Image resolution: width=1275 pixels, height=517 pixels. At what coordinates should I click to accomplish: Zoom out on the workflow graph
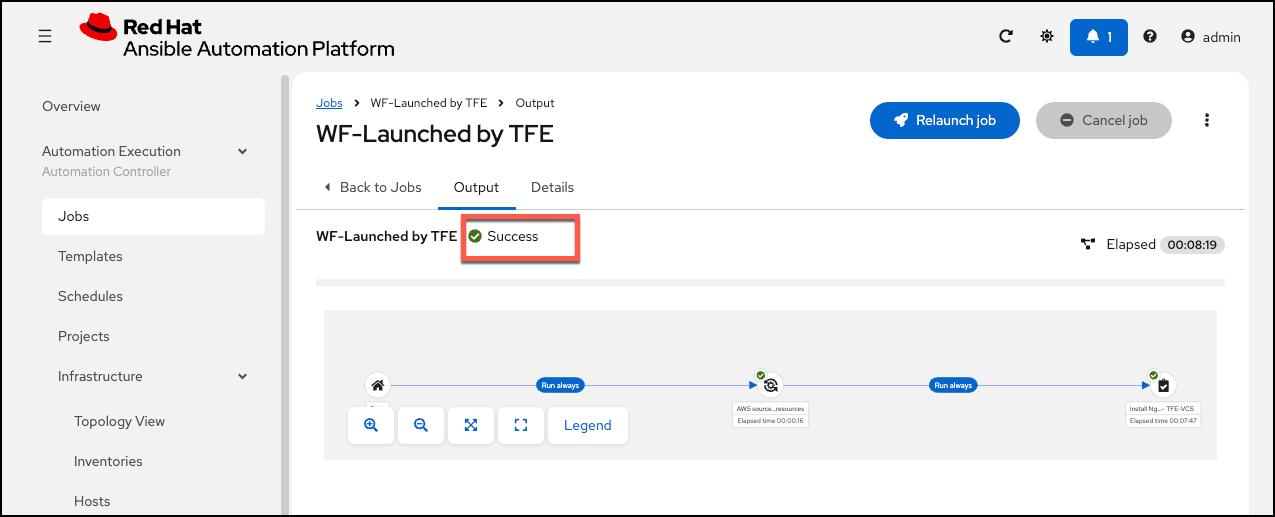coord(421,425)
